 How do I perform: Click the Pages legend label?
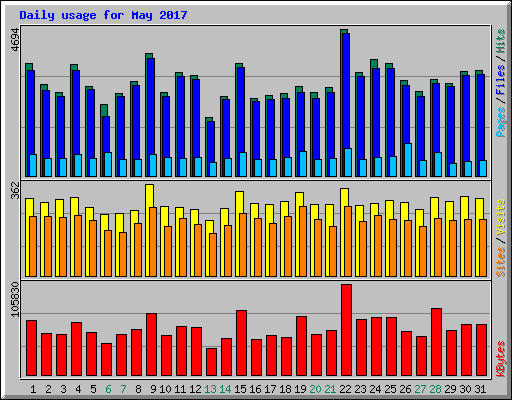click(501, 122)
